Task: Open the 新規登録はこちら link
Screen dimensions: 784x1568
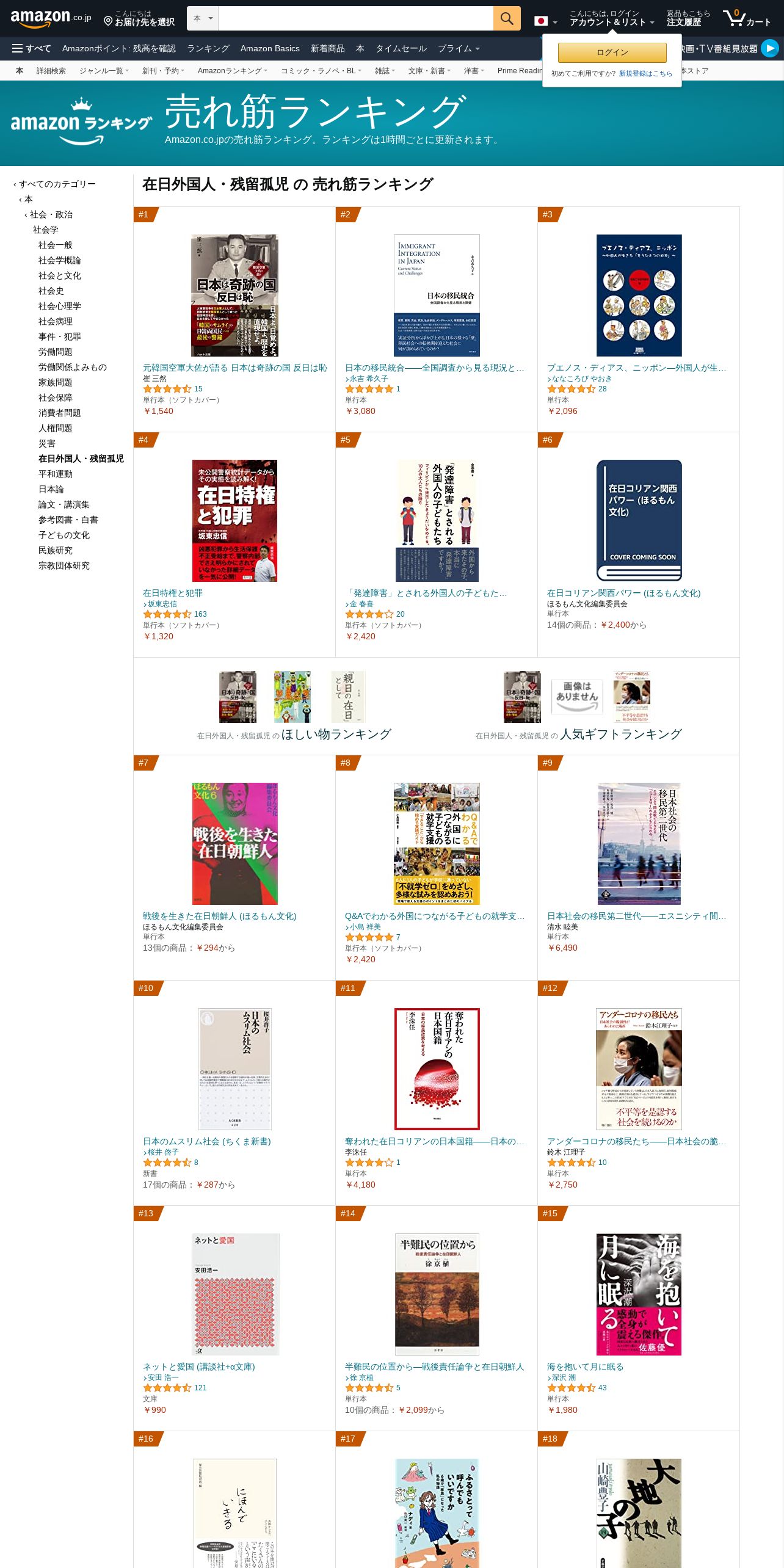Action: pos(645,73)
